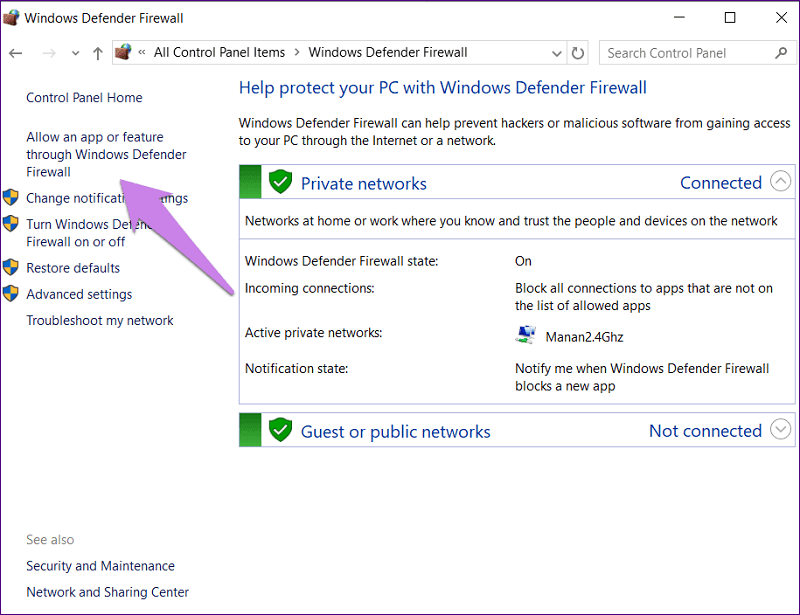Expand the Guest or public networks section
The width and height of the screenshot is (800, 615).
[780, 430]
